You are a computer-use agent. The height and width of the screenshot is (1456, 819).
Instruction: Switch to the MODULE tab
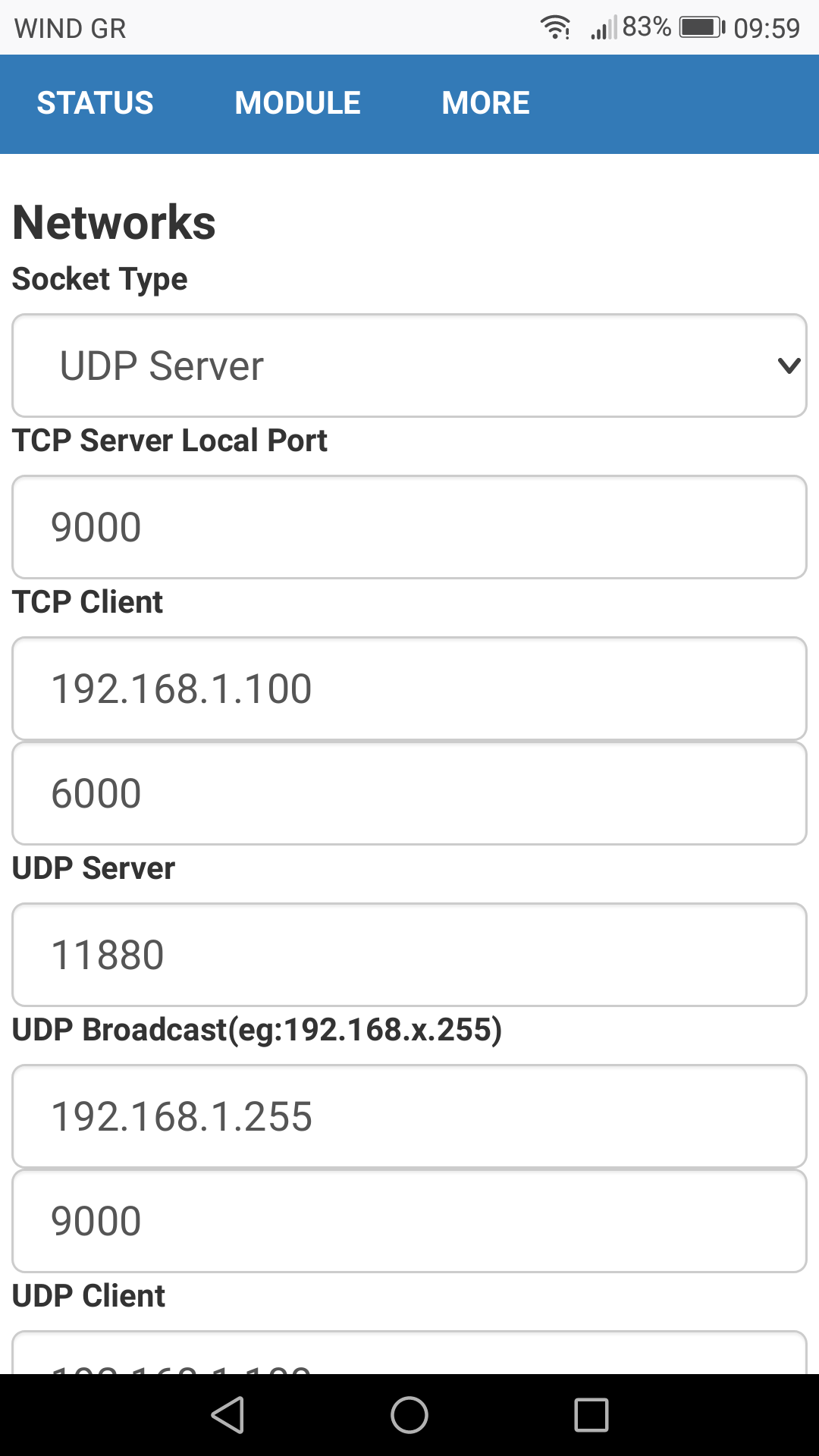click(297, 103)
